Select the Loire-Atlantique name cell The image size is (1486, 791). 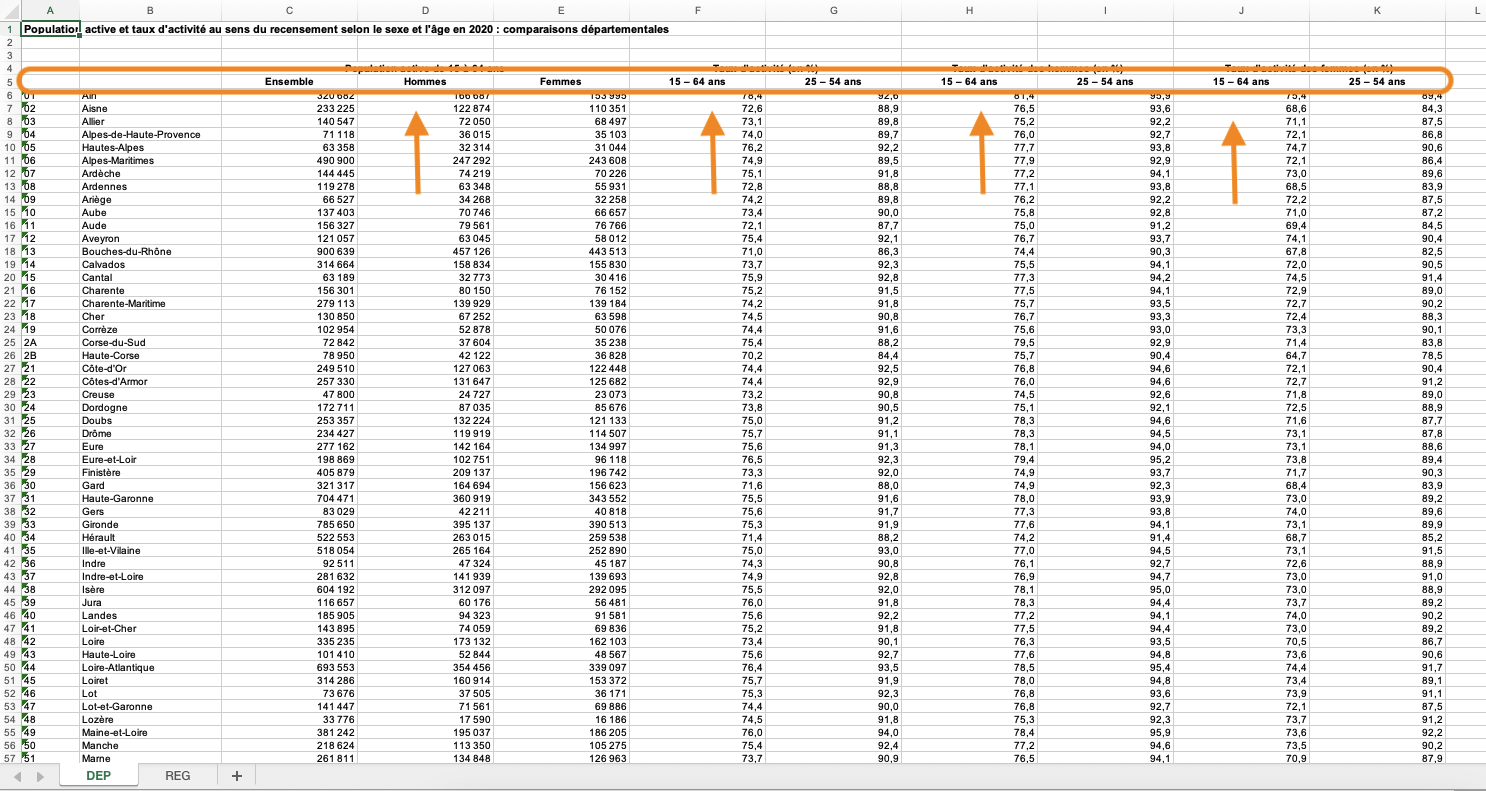click(120, 667)
